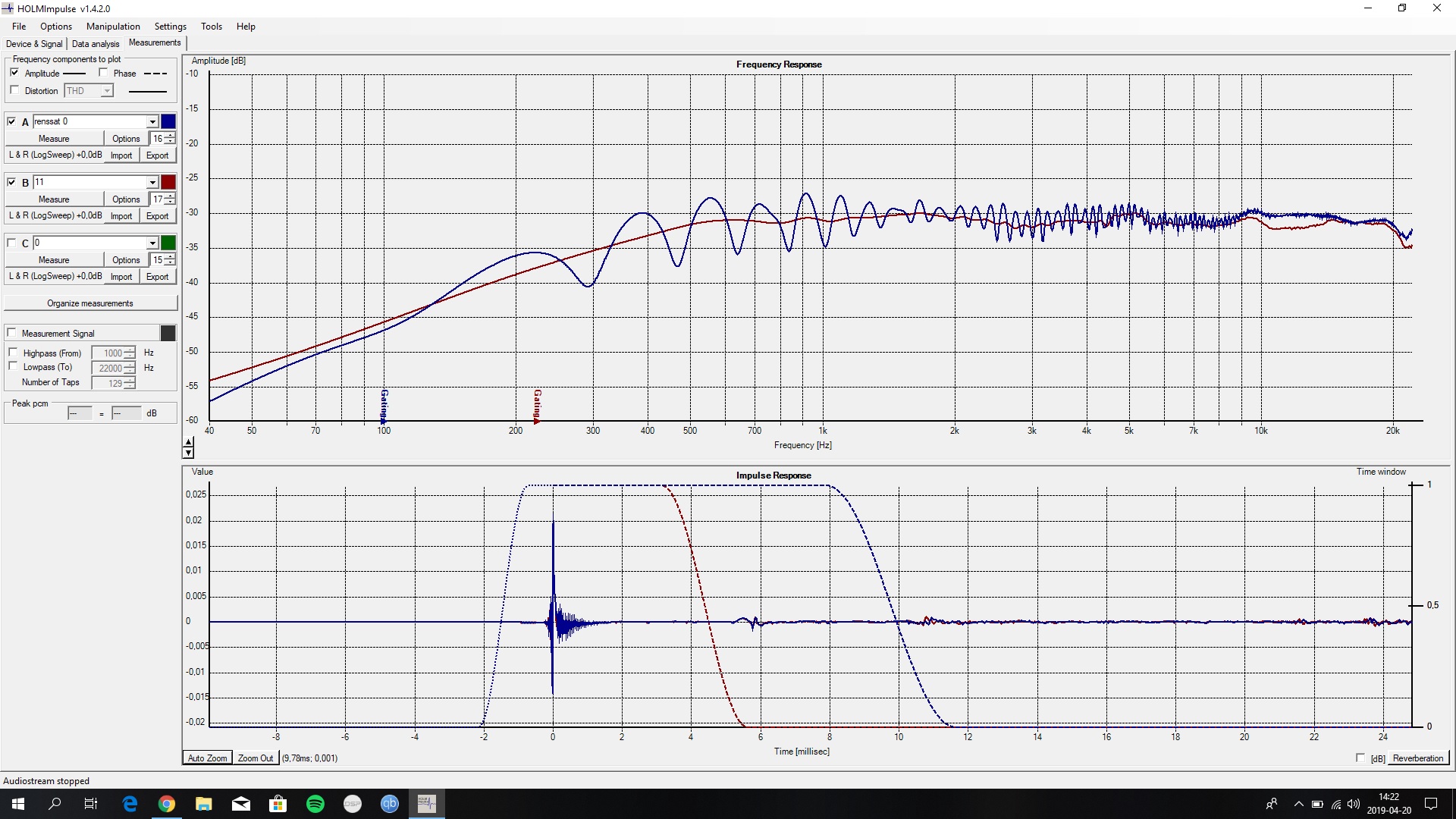Switch to Device & Signal tab
1456x819 pixels.
(34, 43)
